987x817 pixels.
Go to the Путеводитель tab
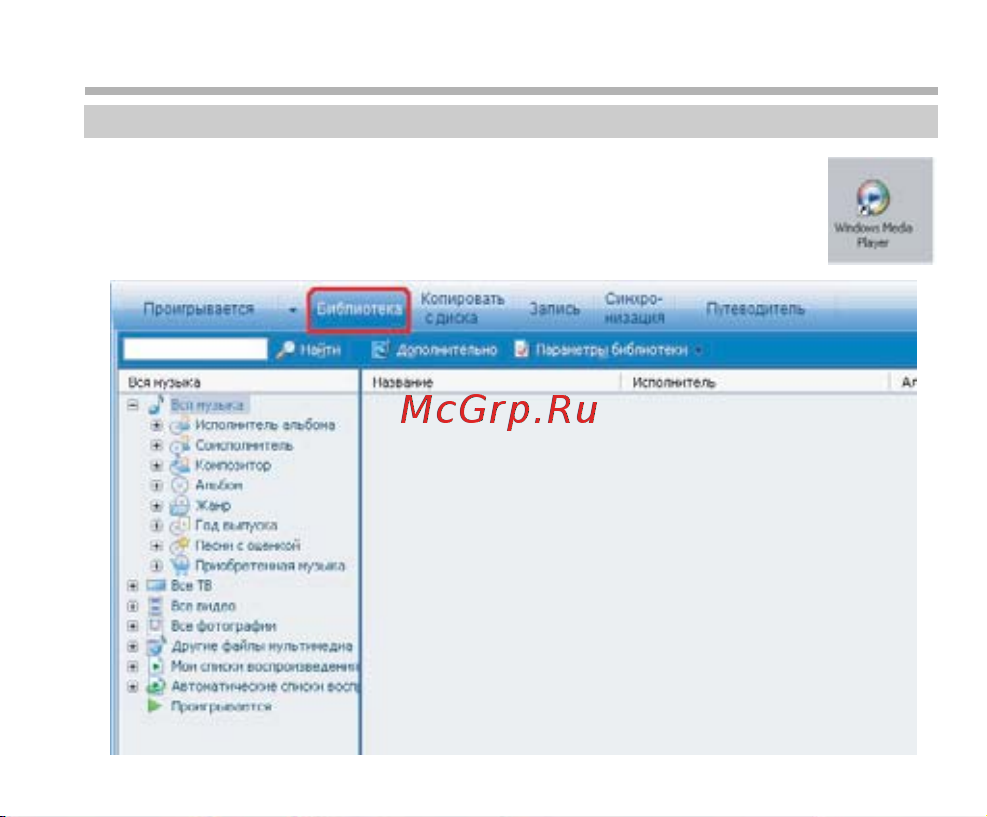[x=755, y=309]
